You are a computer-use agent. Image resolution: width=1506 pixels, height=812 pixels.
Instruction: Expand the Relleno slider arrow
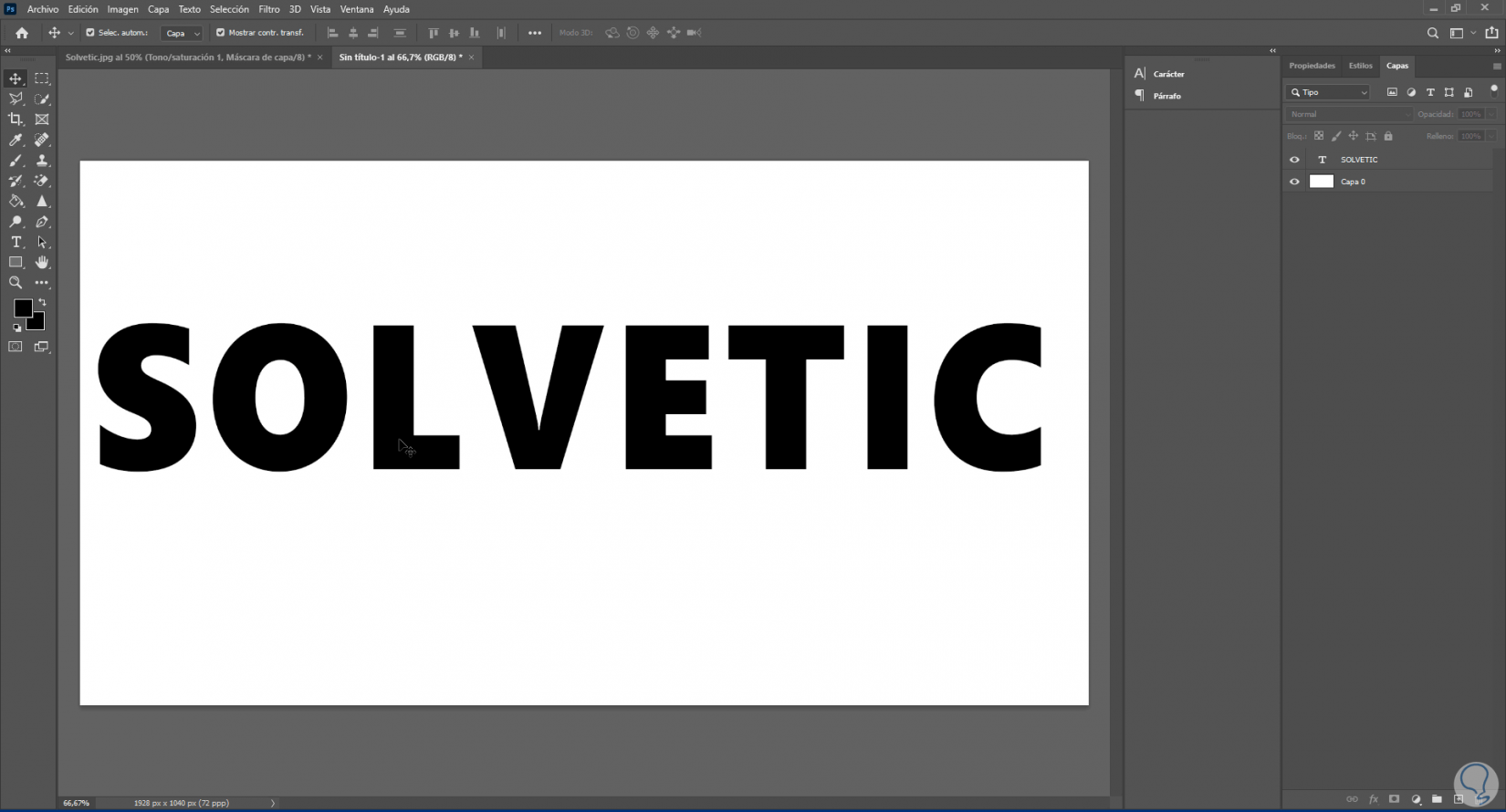coord(1491,136)
